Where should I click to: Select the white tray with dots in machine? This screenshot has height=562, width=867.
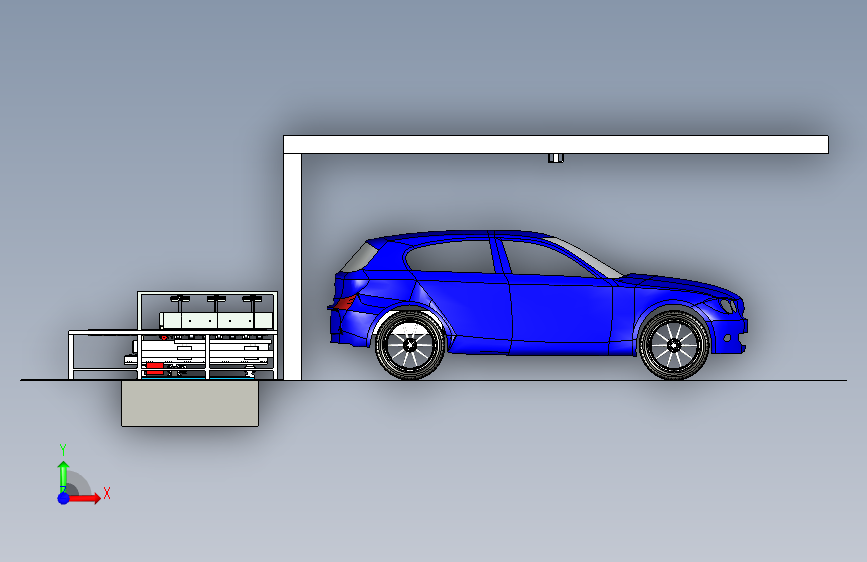pyautogui.click(x=216, y=320)
